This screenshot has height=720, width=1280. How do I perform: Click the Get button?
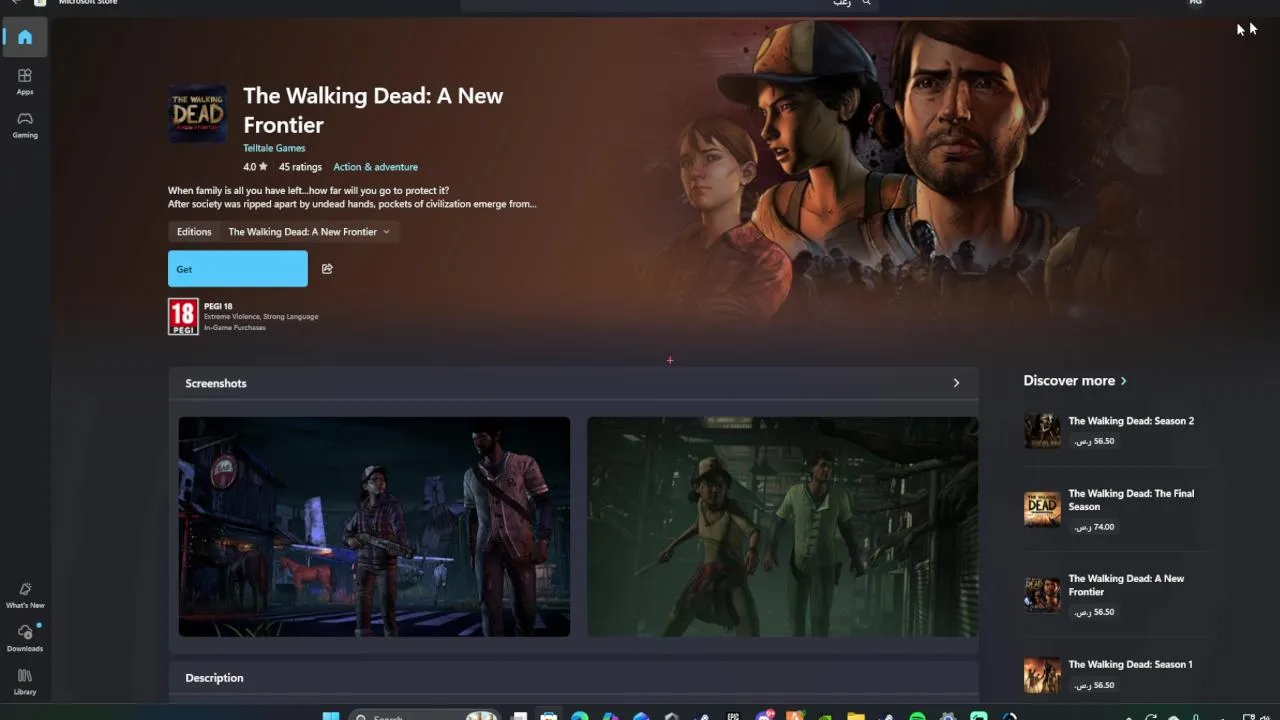pos(238,269)
